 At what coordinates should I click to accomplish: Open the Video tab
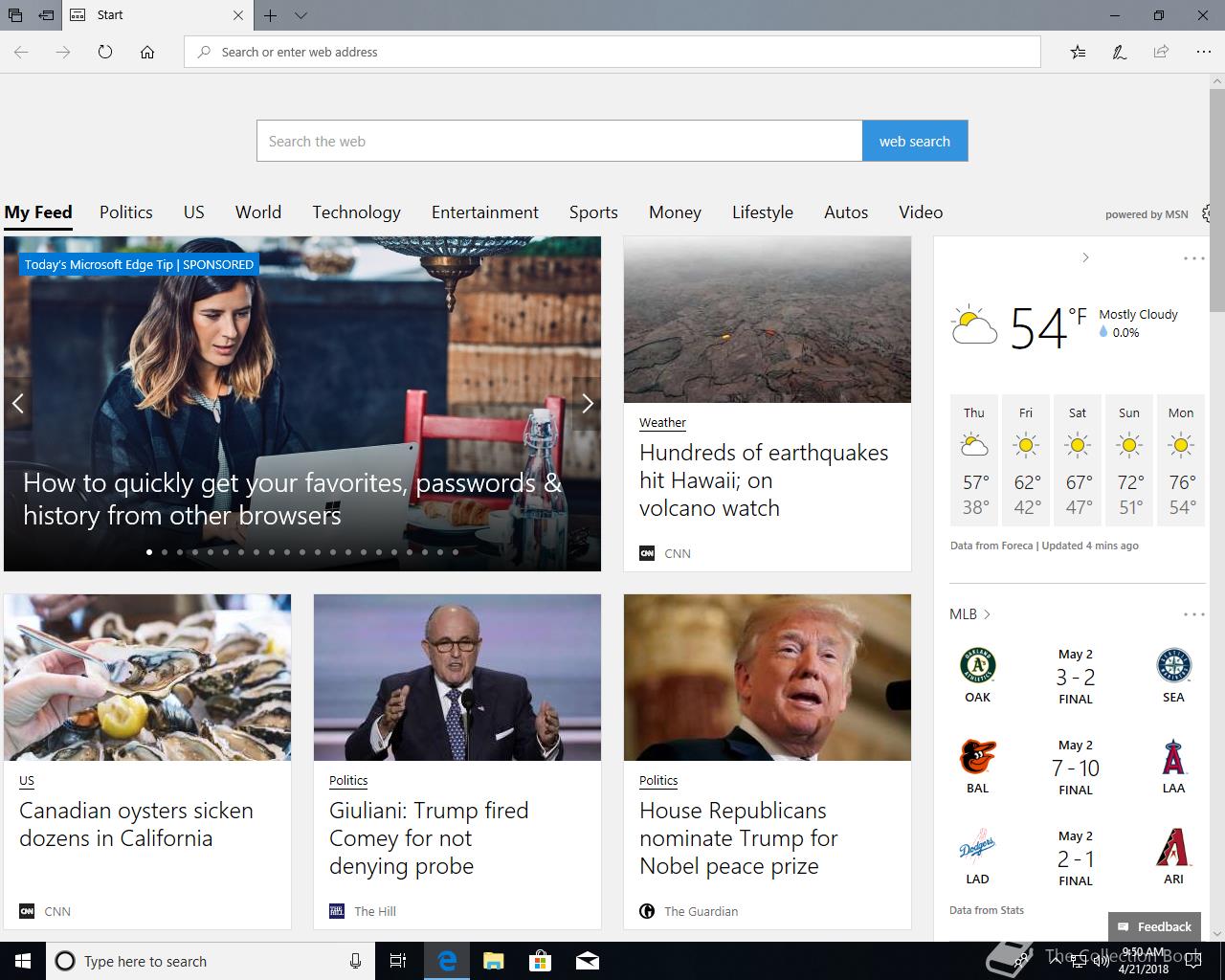point(921,212)
